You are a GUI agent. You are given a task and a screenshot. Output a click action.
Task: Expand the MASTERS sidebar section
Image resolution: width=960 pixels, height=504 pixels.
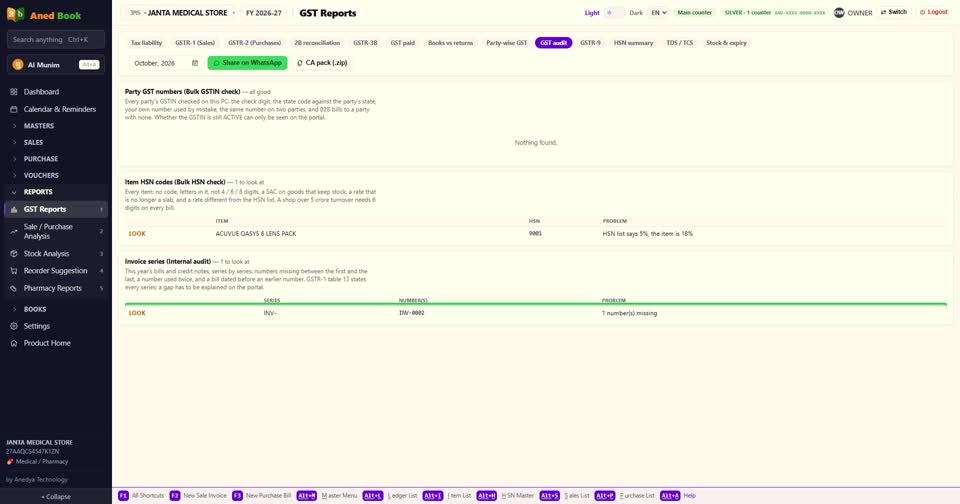pyautogui.click(x=56, y=126)
